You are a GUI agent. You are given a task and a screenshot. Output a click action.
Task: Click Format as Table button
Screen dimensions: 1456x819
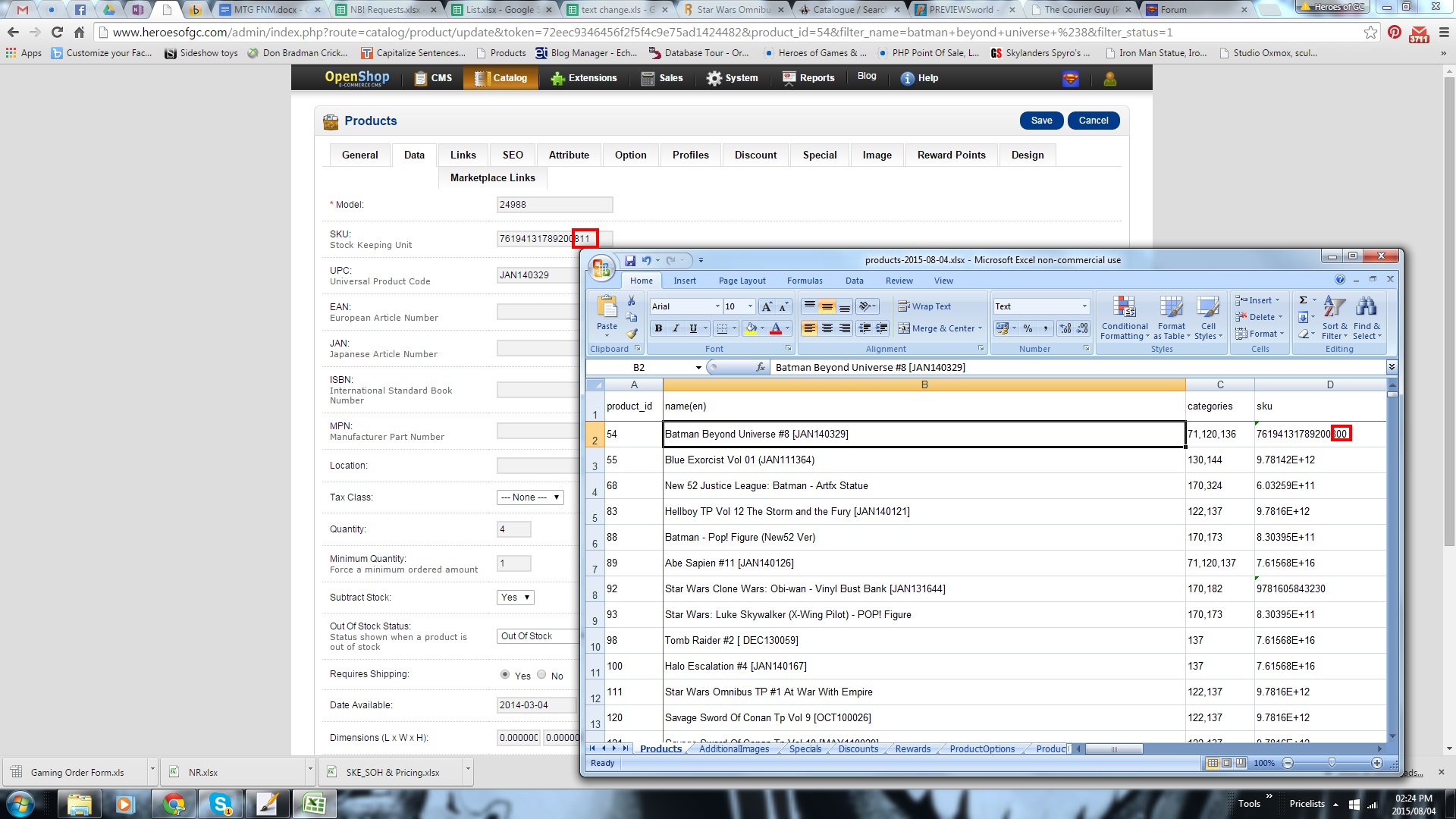1171,318
